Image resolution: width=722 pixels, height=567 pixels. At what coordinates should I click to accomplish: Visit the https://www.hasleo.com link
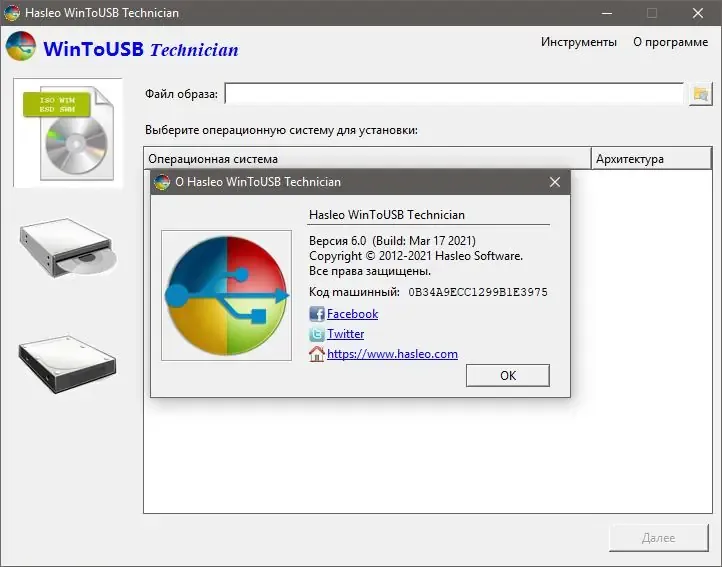tap(392, 354)
